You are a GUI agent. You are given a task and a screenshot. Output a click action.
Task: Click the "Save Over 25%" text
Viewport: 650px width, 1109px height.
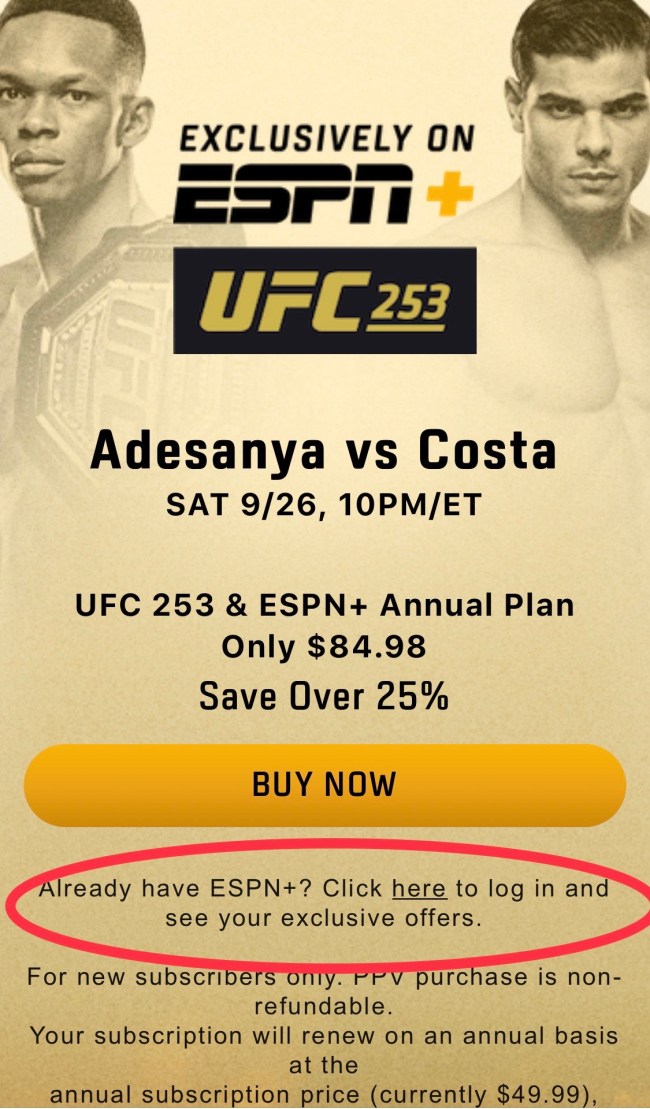(x=324, y=695)
